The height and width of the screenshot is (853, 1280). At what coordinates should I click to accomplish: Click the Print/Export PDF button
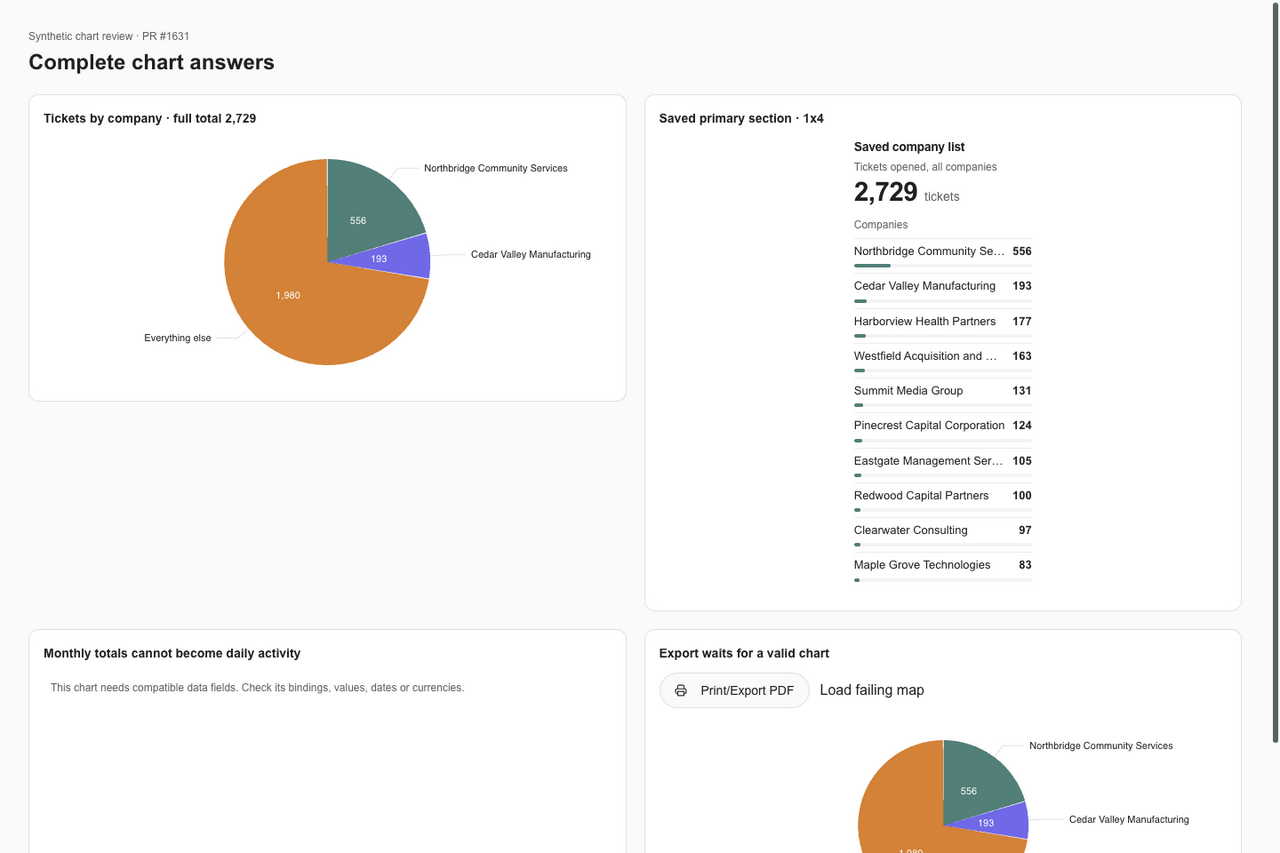click(x=734, y=690)
